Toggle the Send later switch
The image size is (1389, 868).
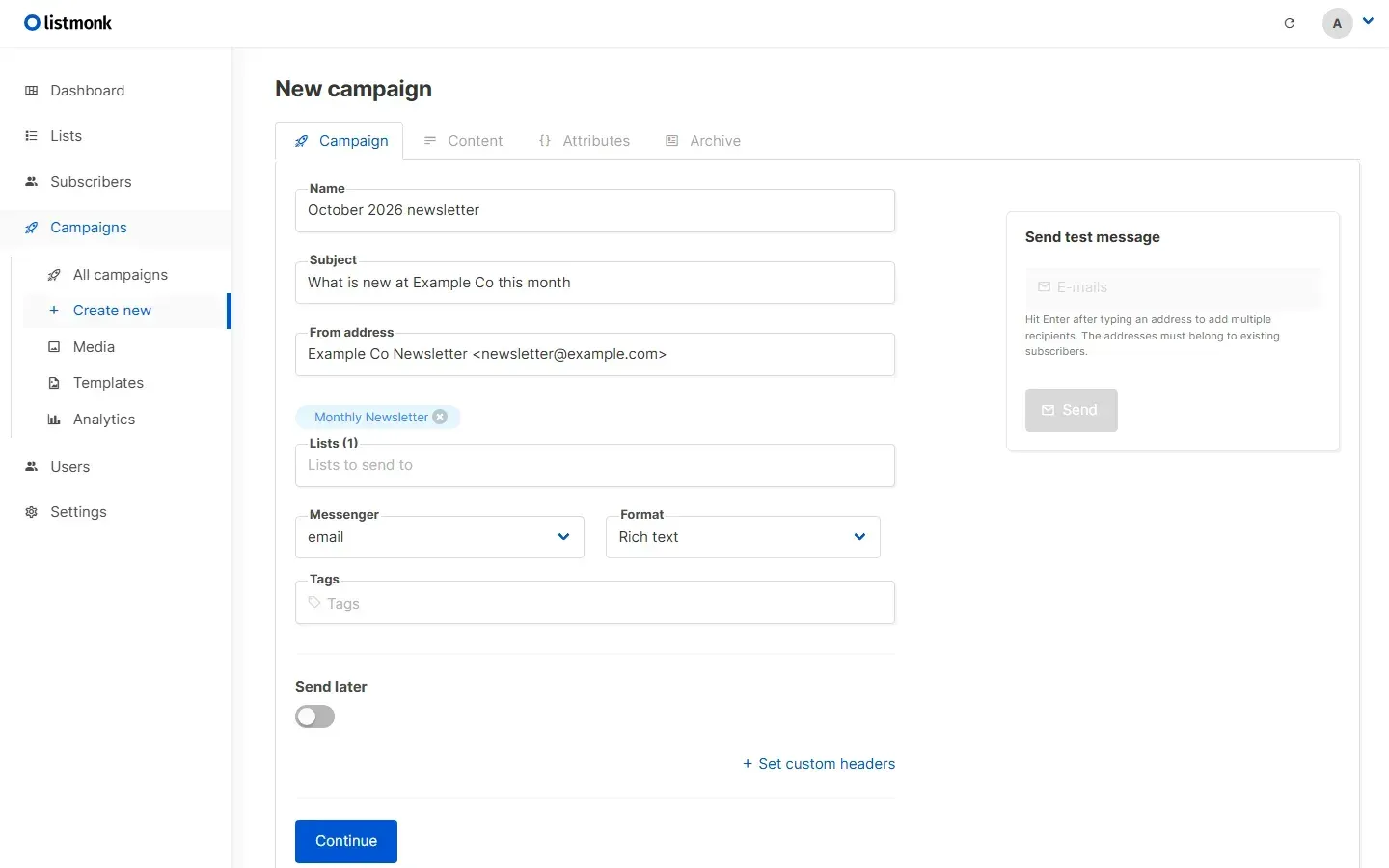click(314, 717)
